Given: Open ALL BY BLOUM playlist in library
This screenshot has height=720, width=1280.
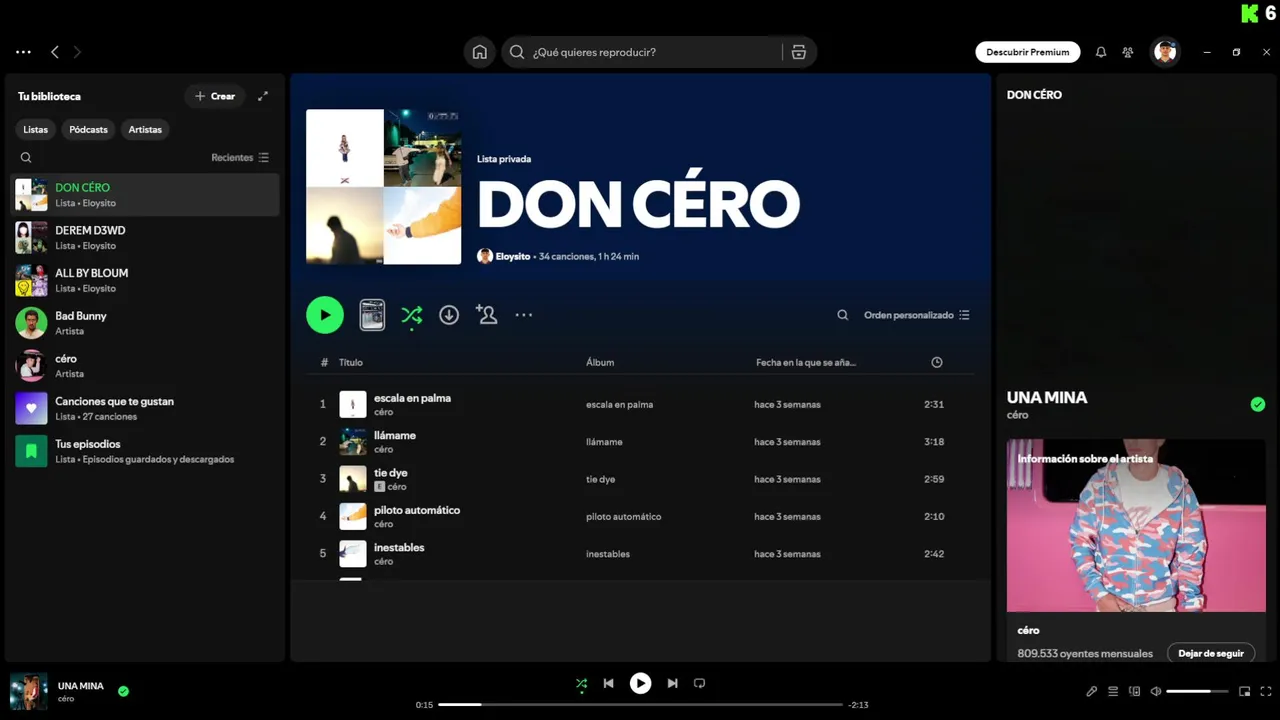Looking at the screenshot, I should (145, 280).
